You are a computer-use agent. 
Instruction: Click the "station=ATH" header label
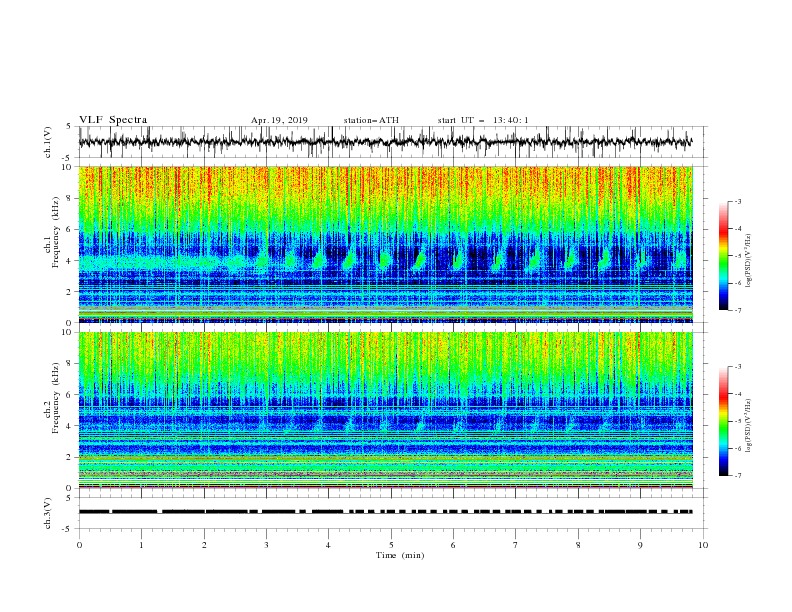pyautogui.click(x=371, y=120)
